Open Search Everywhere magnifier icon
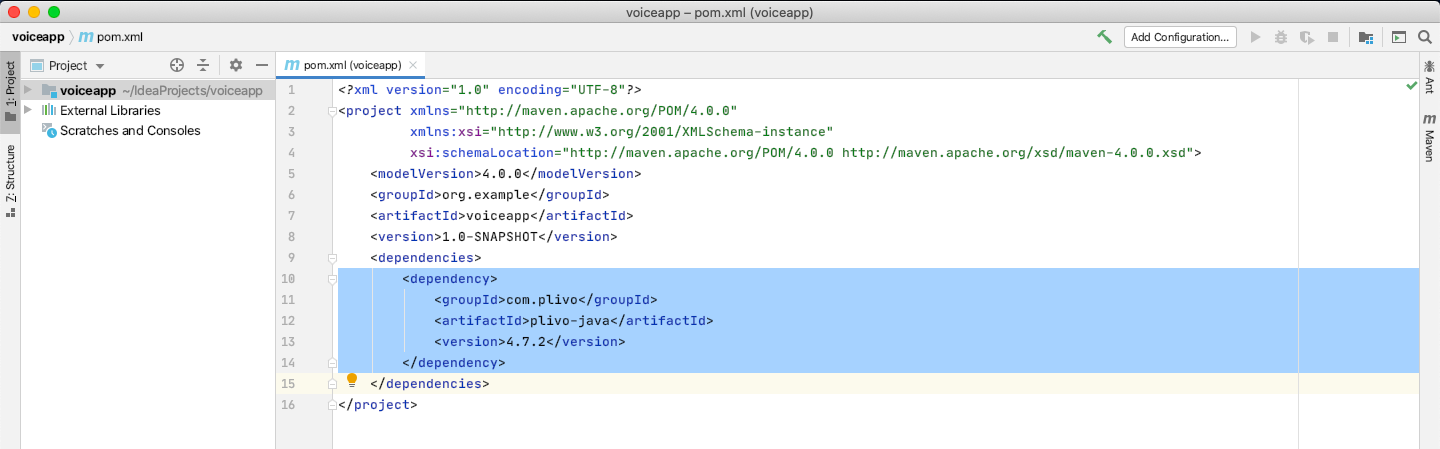The image size is (1440, 449). click(x=1425, y=37)
